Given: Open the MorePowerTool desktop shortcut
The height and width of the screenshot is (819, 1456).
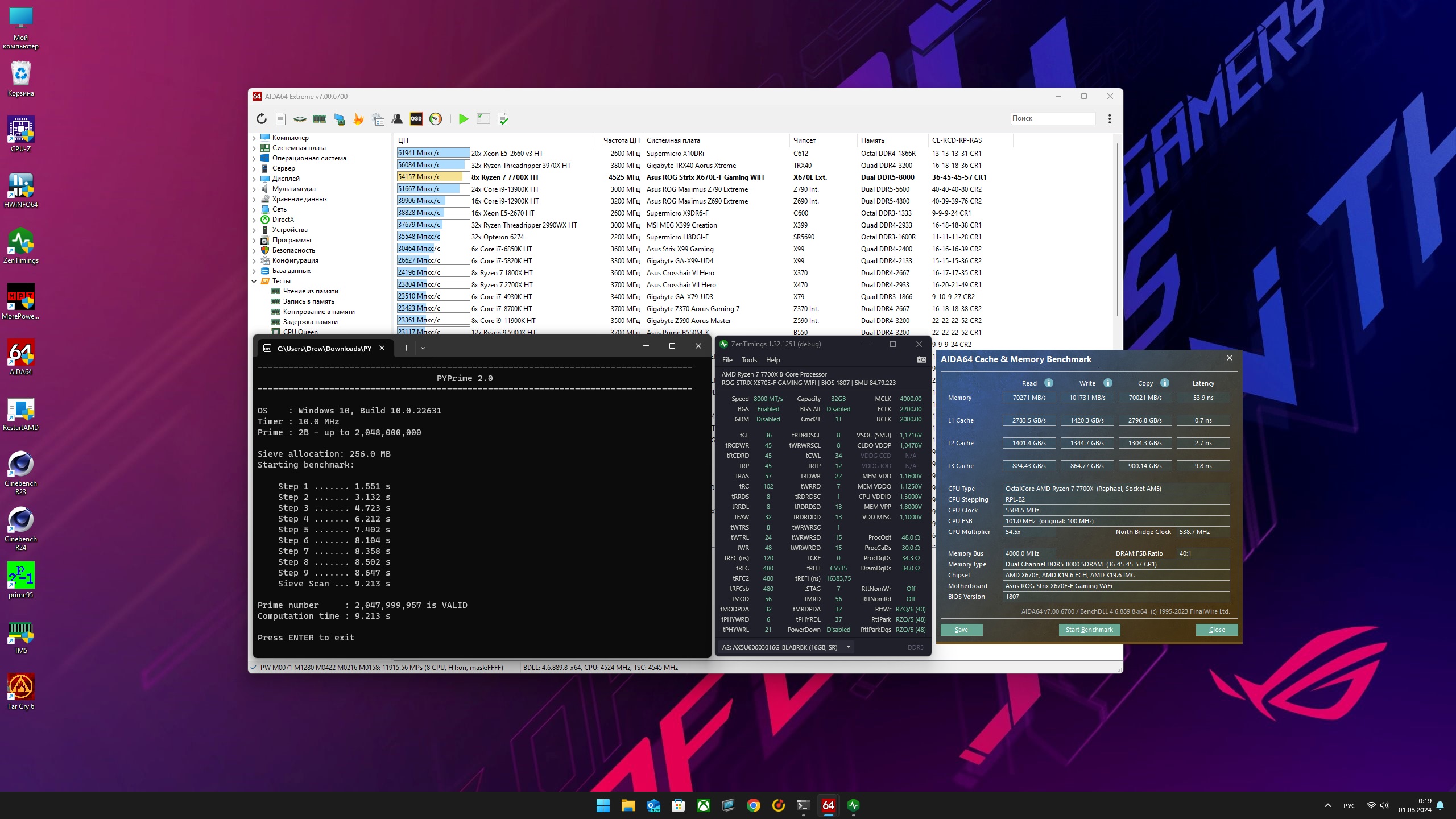Looking at the screenshot, I should (21, 301).
